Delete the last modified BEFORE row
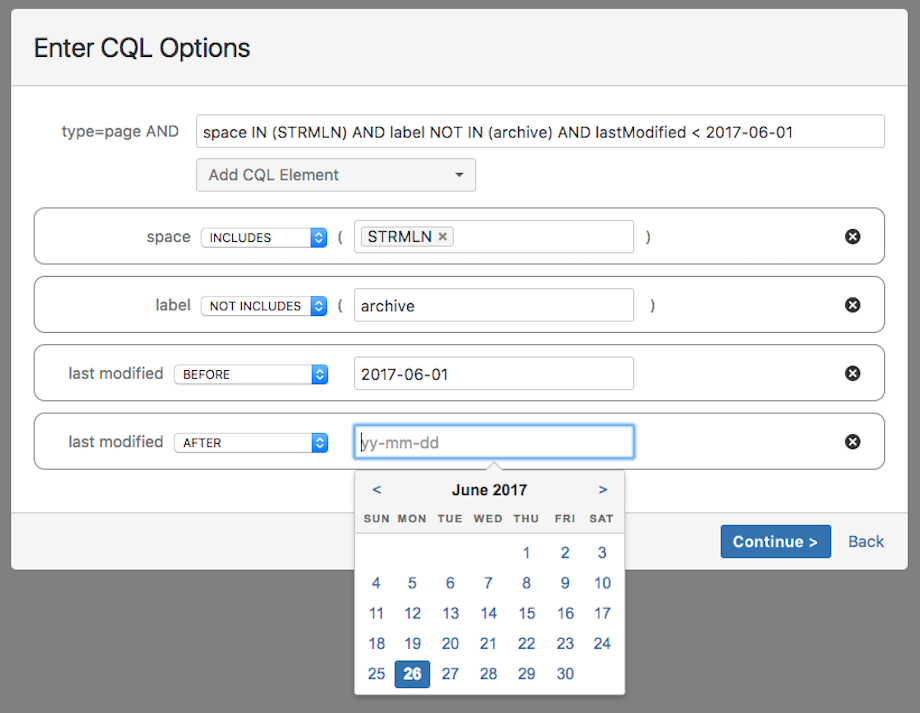This screenshot has height=713, width=920. coord(852,373)
